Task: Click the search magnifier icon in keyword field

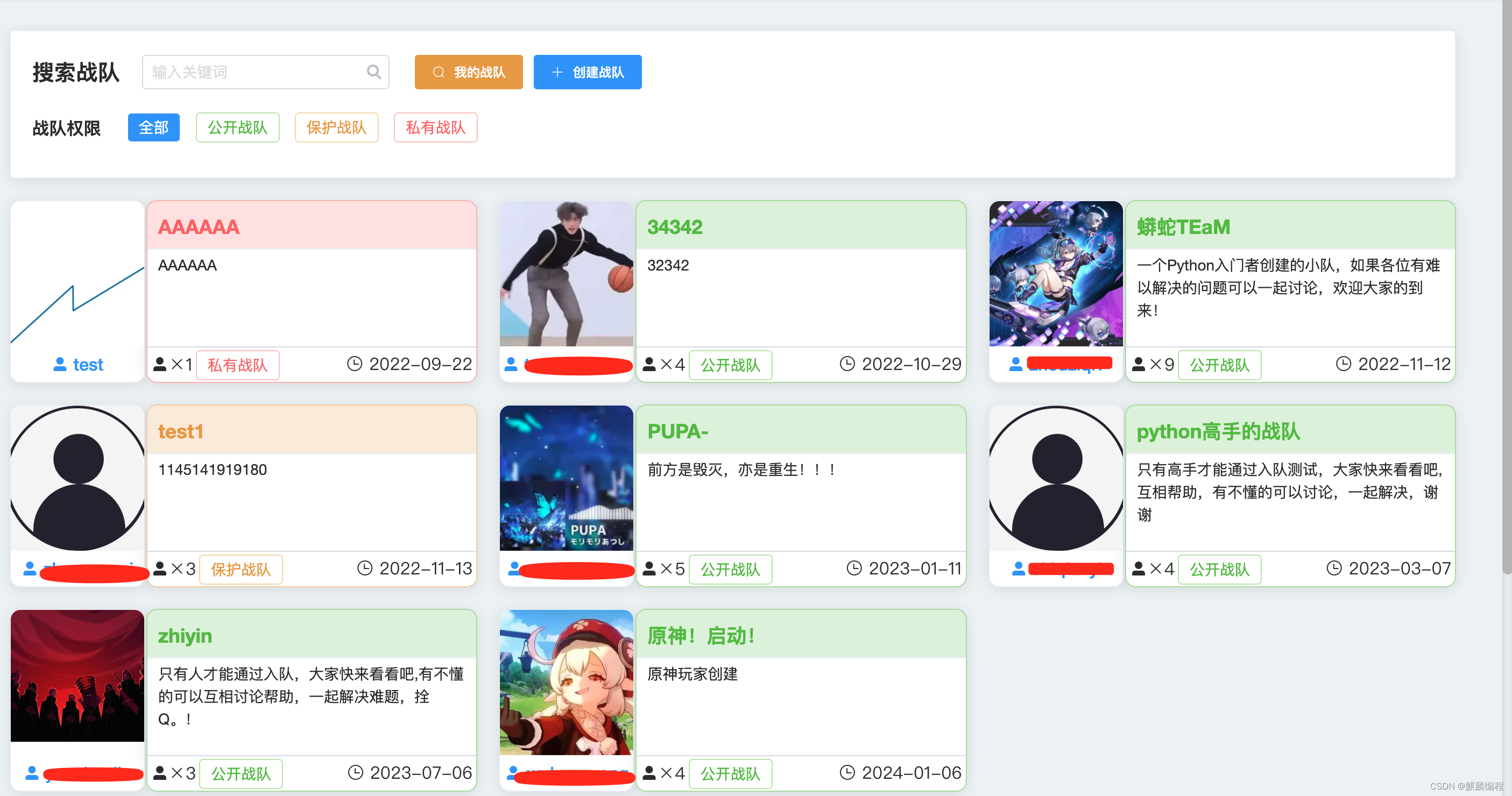Action: click(373, 72)
